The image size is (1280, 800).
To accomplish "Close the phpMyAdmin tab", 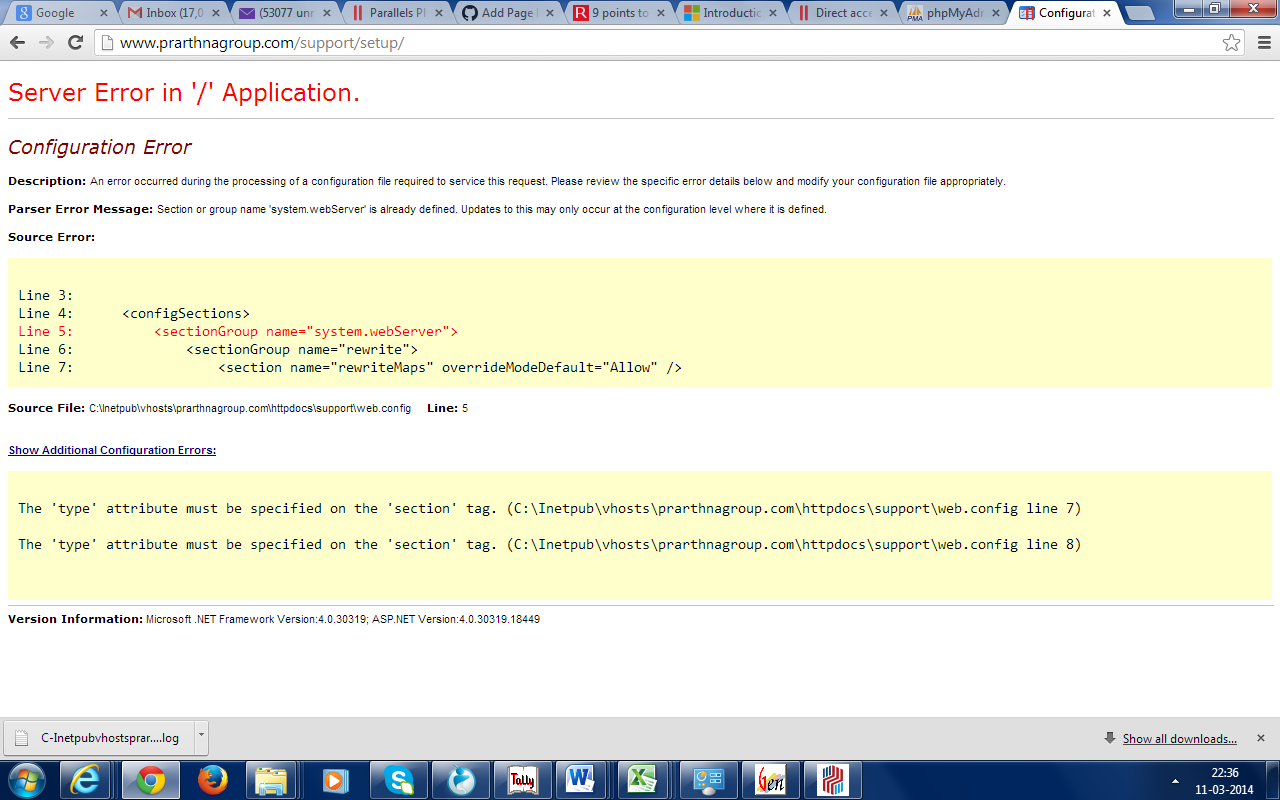I will pos(994,13).
